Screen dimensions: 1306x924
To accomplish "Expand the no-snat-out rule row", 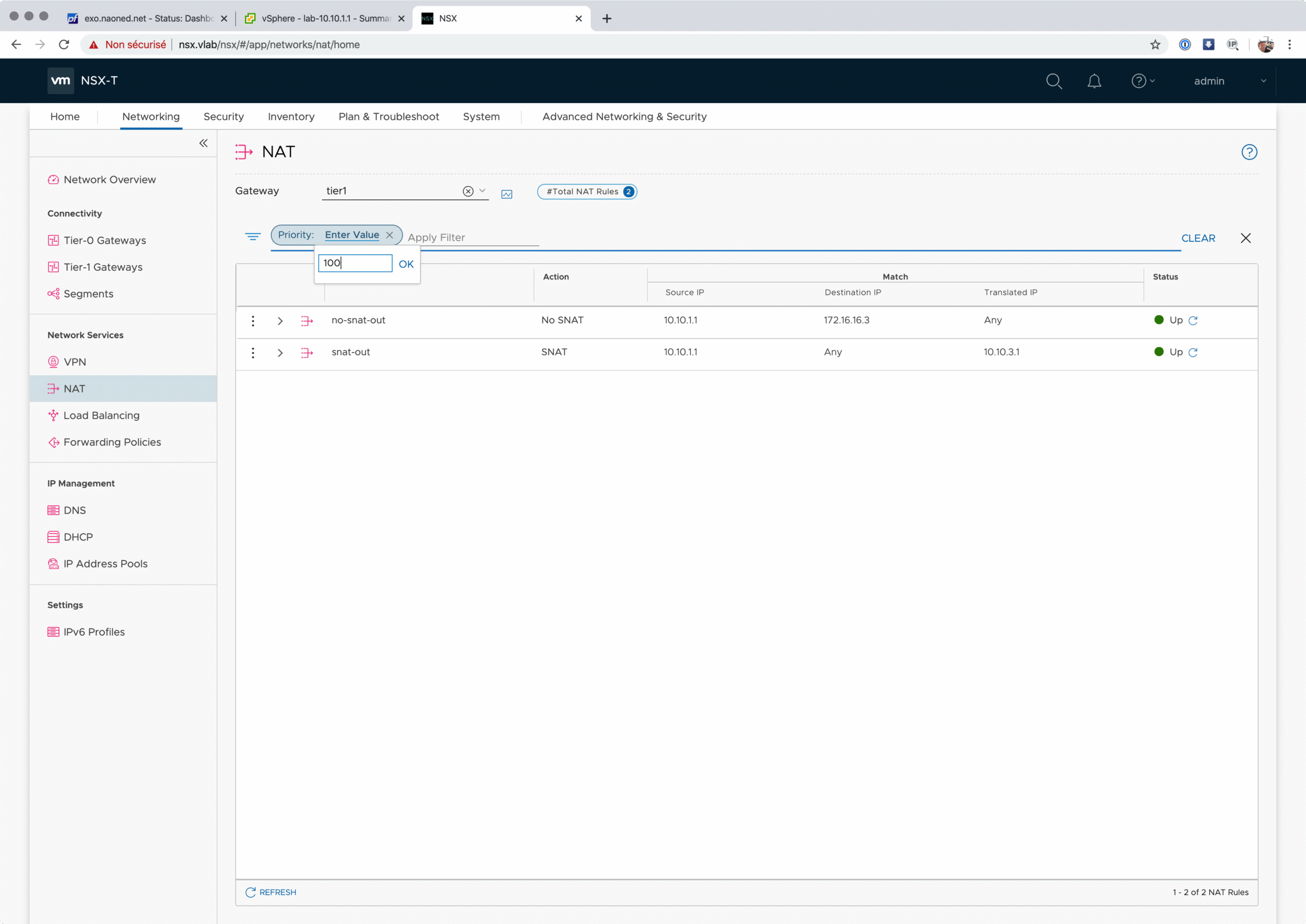I will pyautogui.click(x=280, y=321).
